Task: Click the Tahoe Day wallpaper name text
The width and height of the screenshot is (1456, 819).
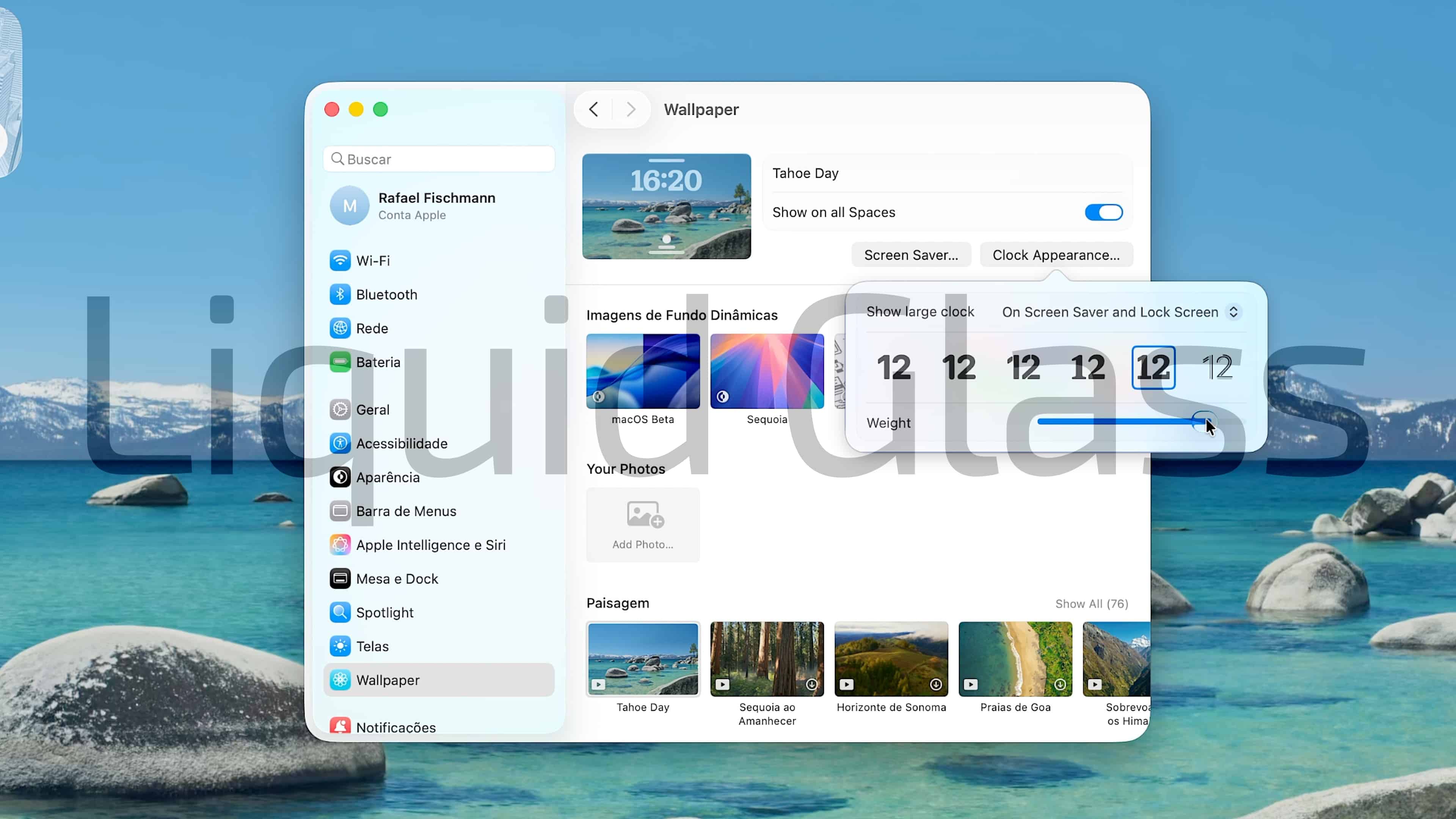Action: coord(805,174)
